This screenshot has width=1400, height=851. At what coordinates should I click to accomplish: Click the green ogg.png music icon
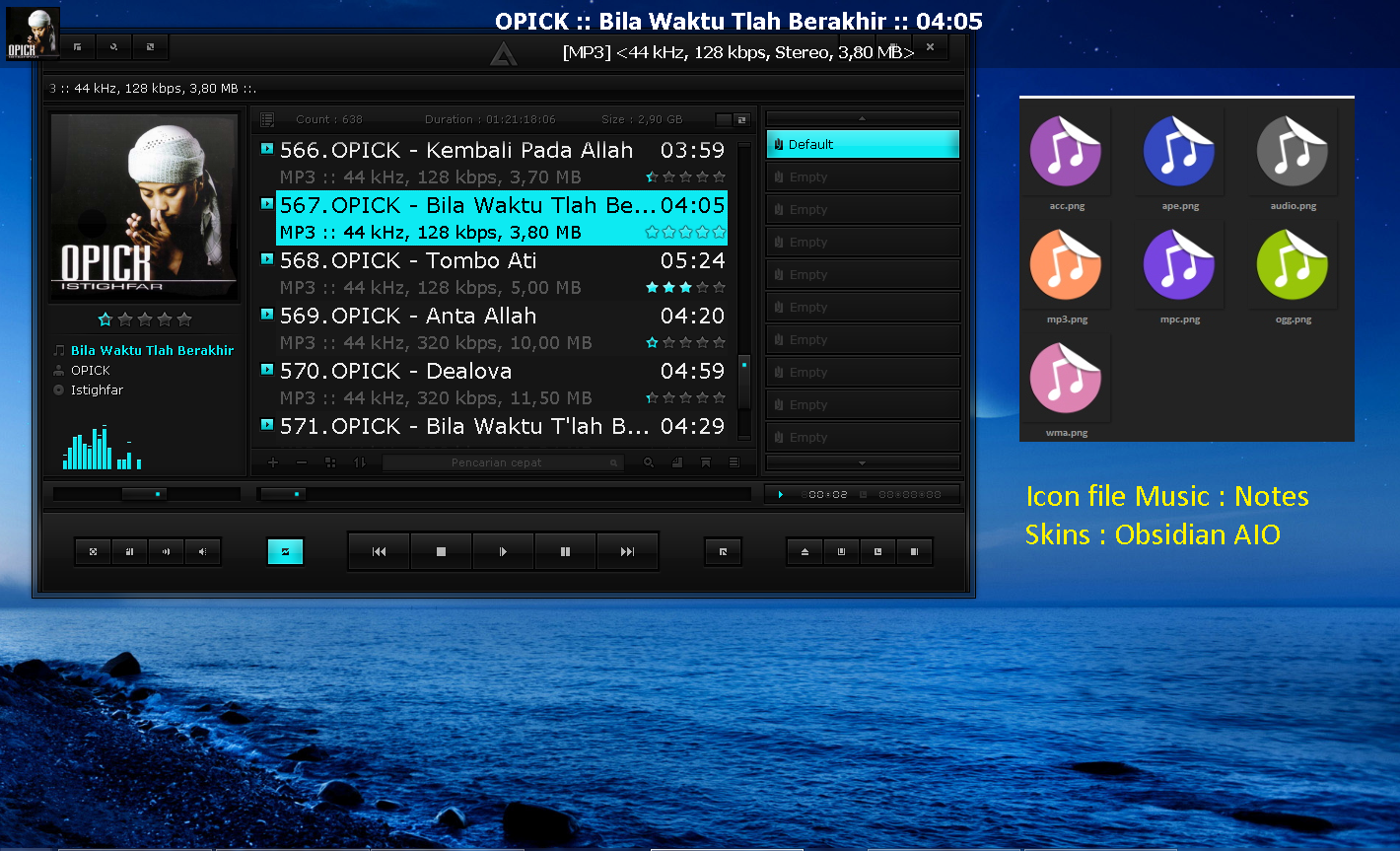pos(1293,263)
